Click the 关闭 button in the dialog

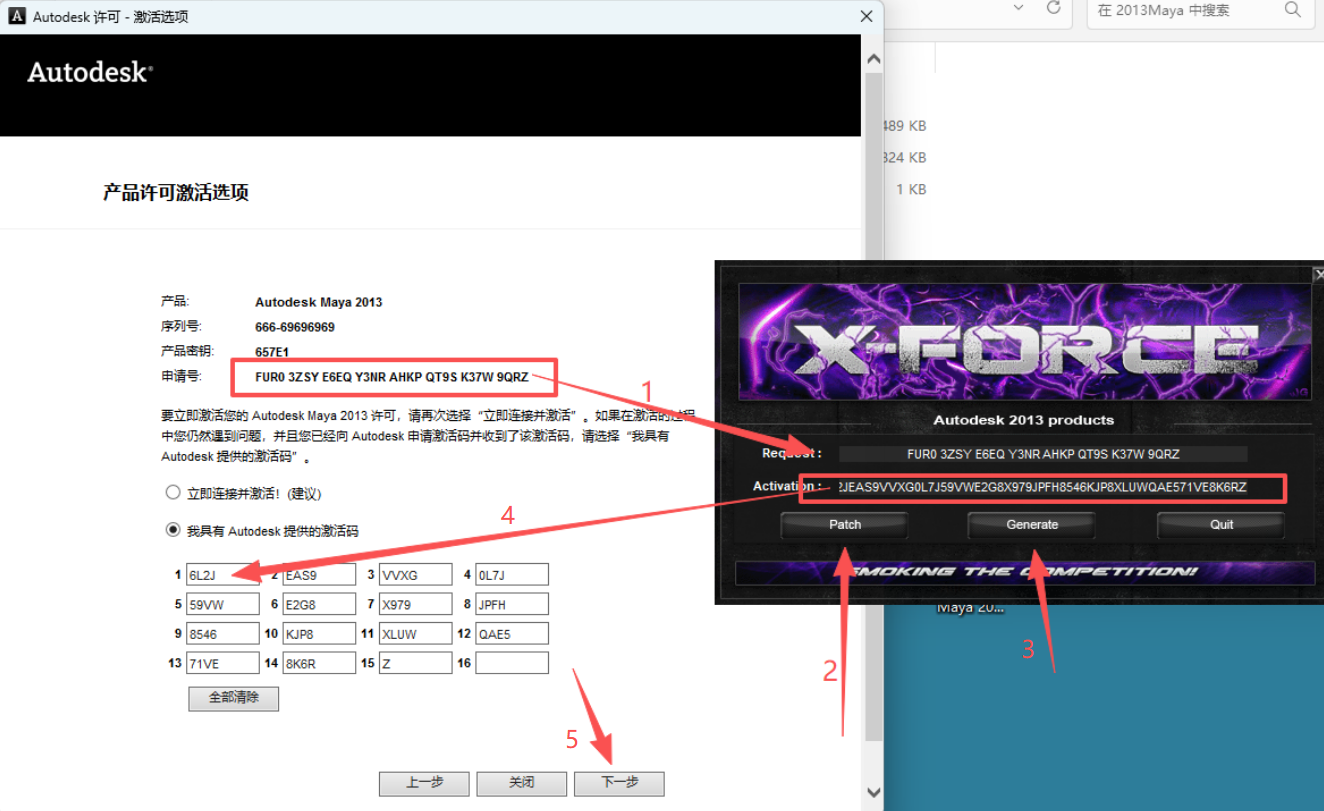521,783
